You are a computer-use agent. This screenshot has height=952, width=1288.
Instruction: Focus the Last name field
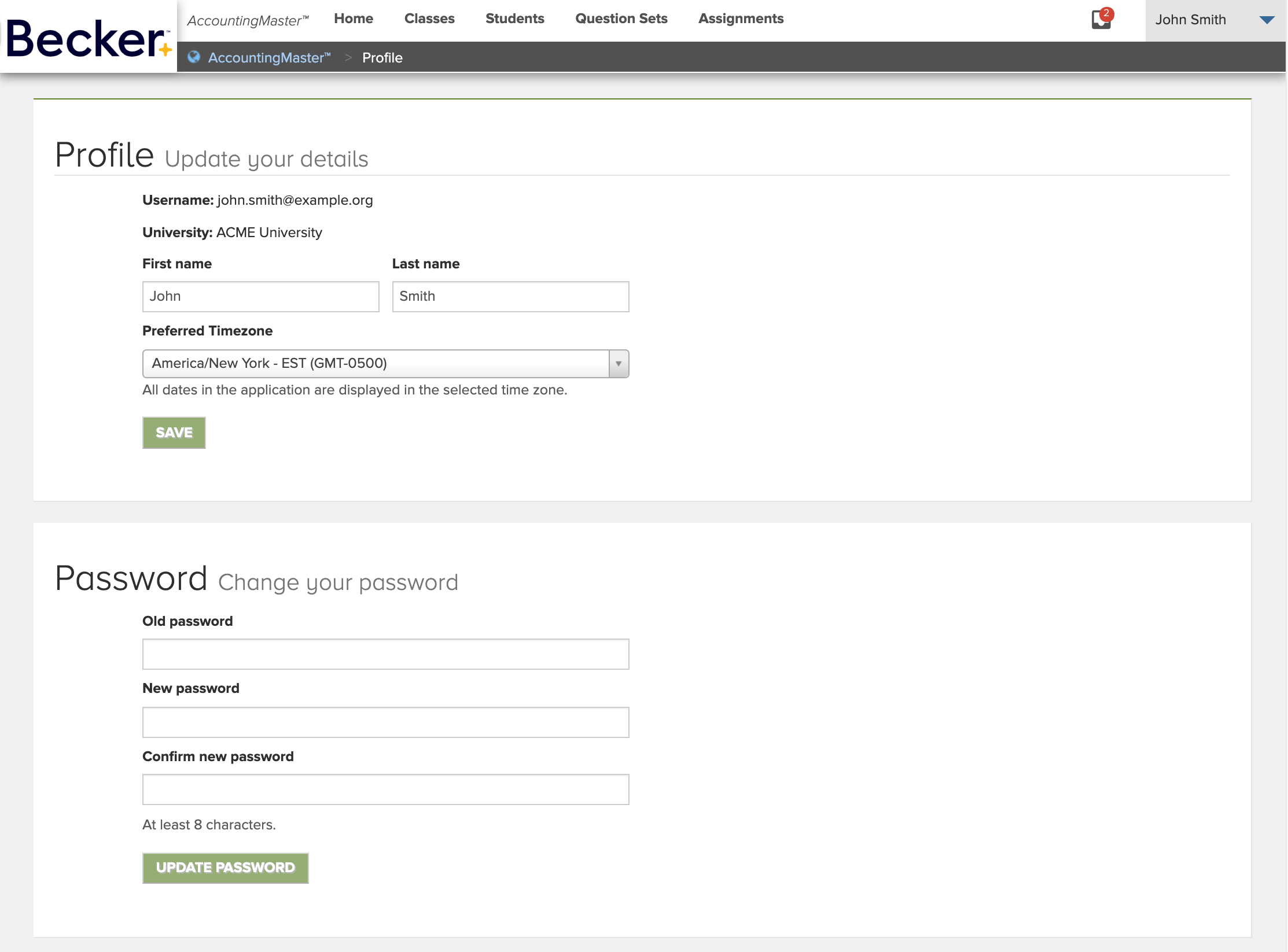pyautogui.click(x=511, y=297)
